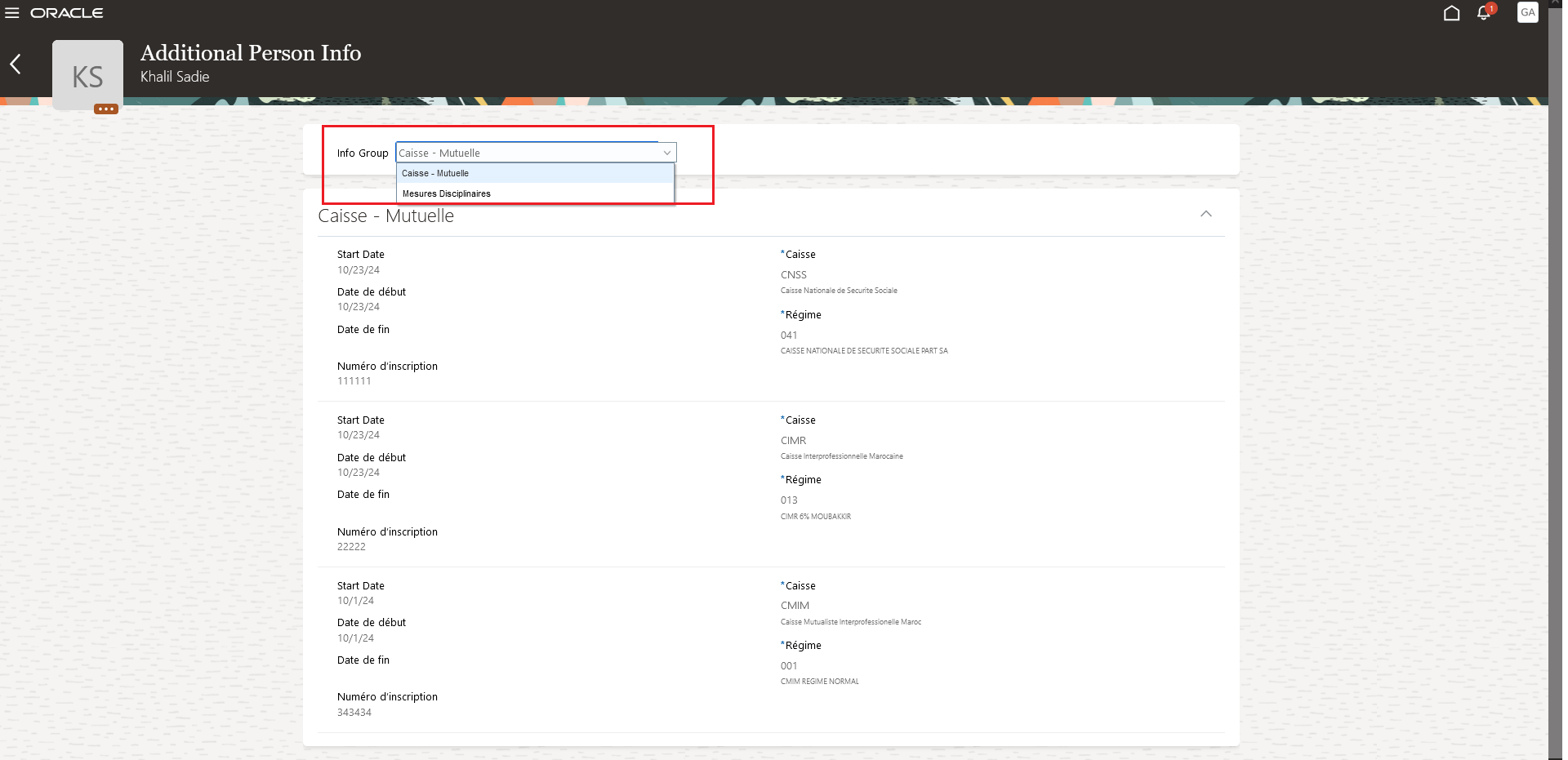Screen dimensions: 1568x760
Task: Click the KS profile picture
Action: (x=87, y=74)
